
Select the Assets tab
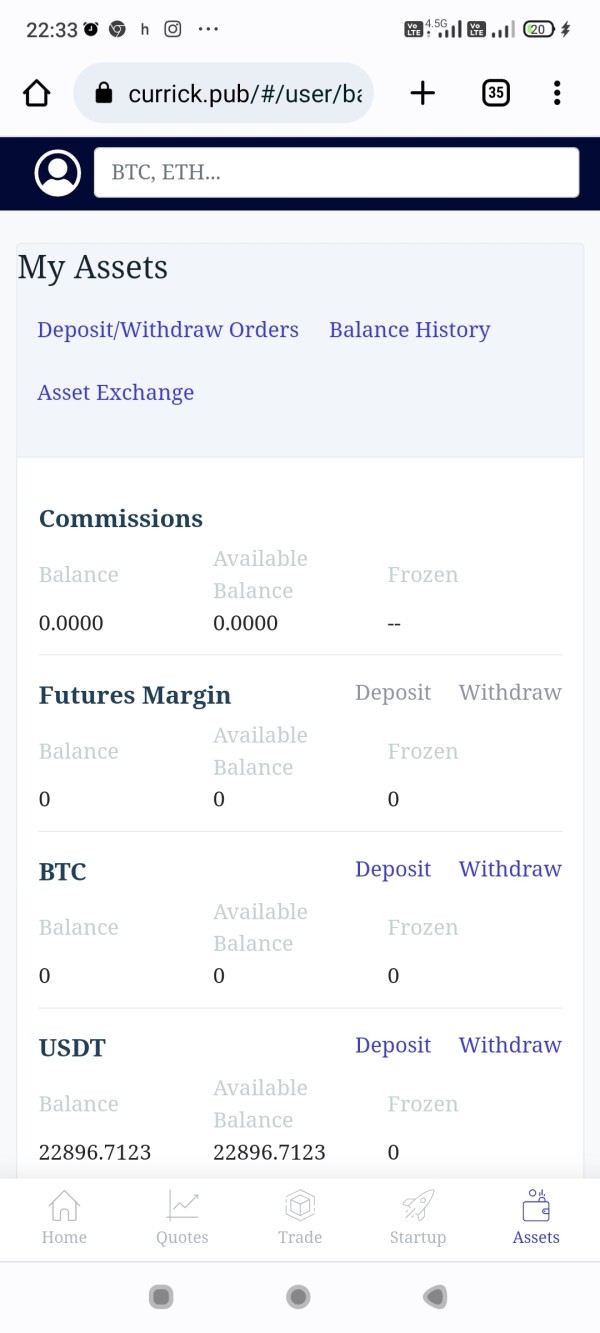536,1217
